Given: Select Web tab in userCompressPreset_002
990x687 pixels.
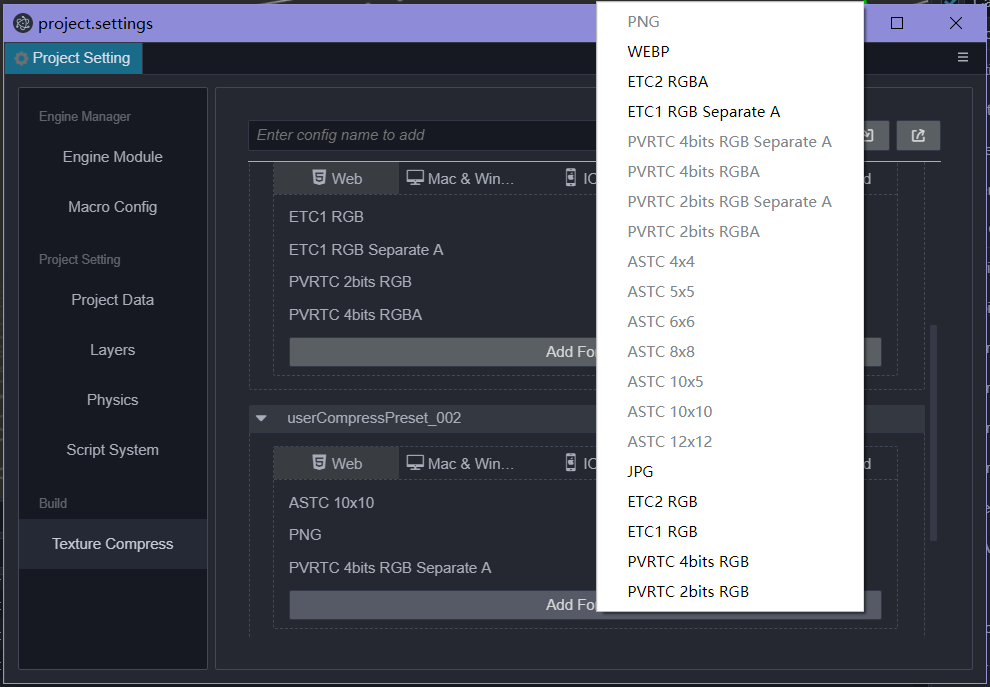Looking at the screenshot, I should [337, 463].
